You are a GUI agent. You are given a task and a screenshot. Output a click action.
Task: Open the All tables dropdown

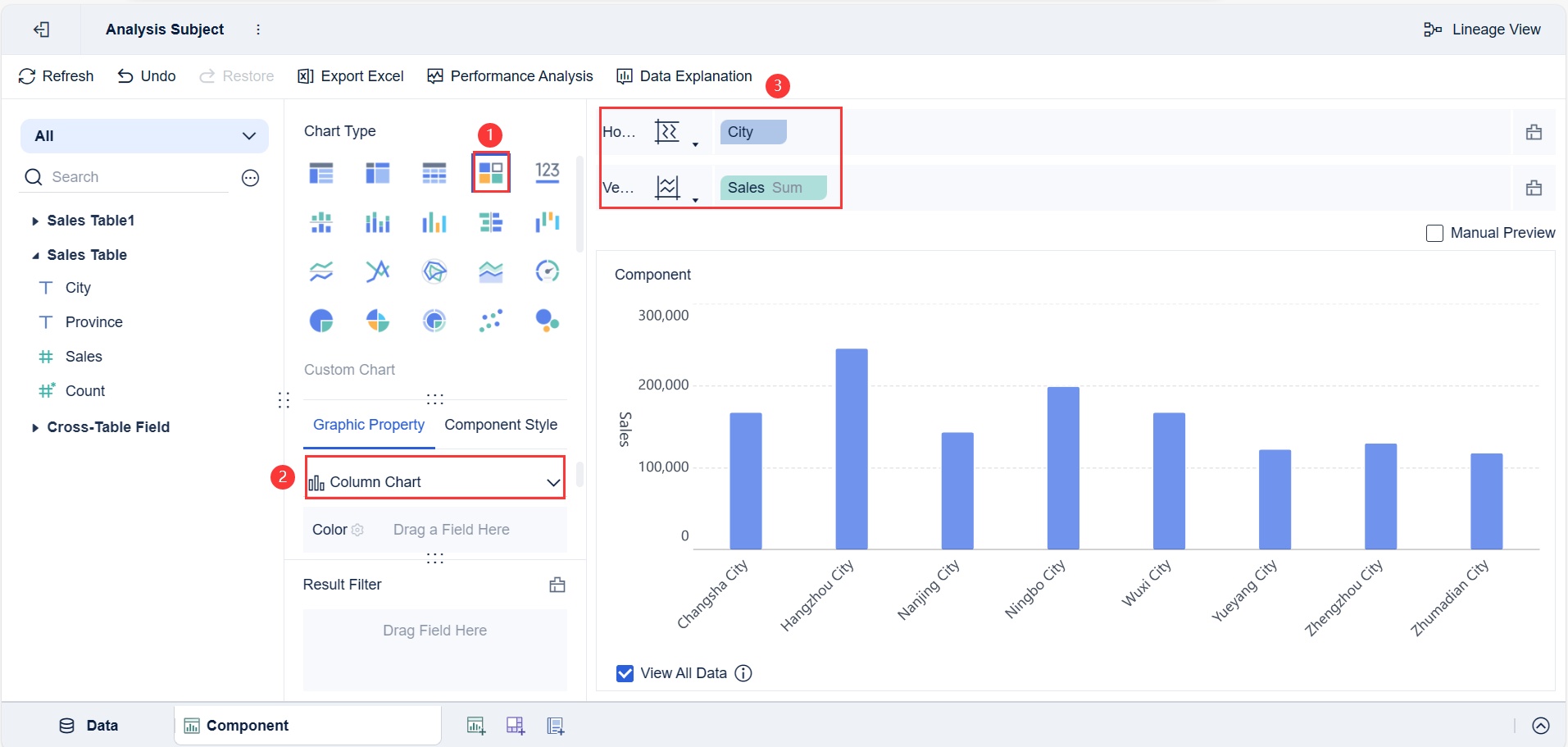(144, 136)
